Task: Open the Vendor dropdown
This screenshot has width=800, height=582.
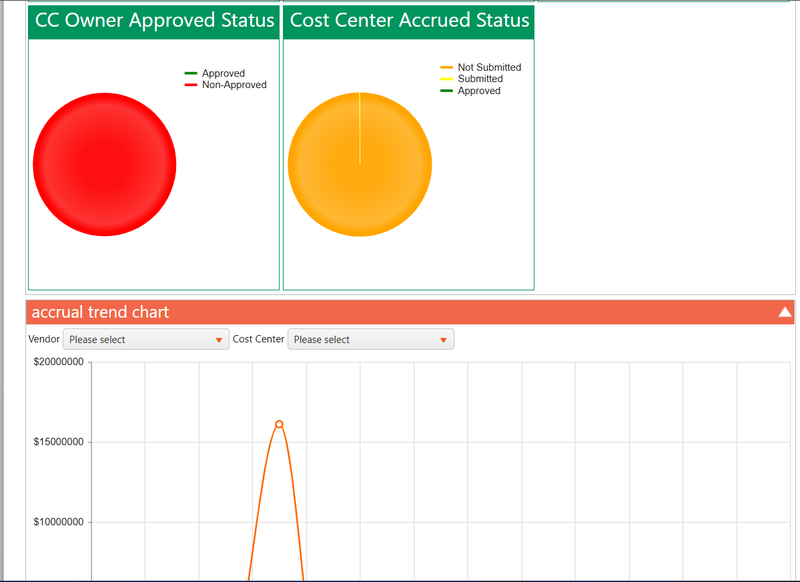Action: coord(146,340)
